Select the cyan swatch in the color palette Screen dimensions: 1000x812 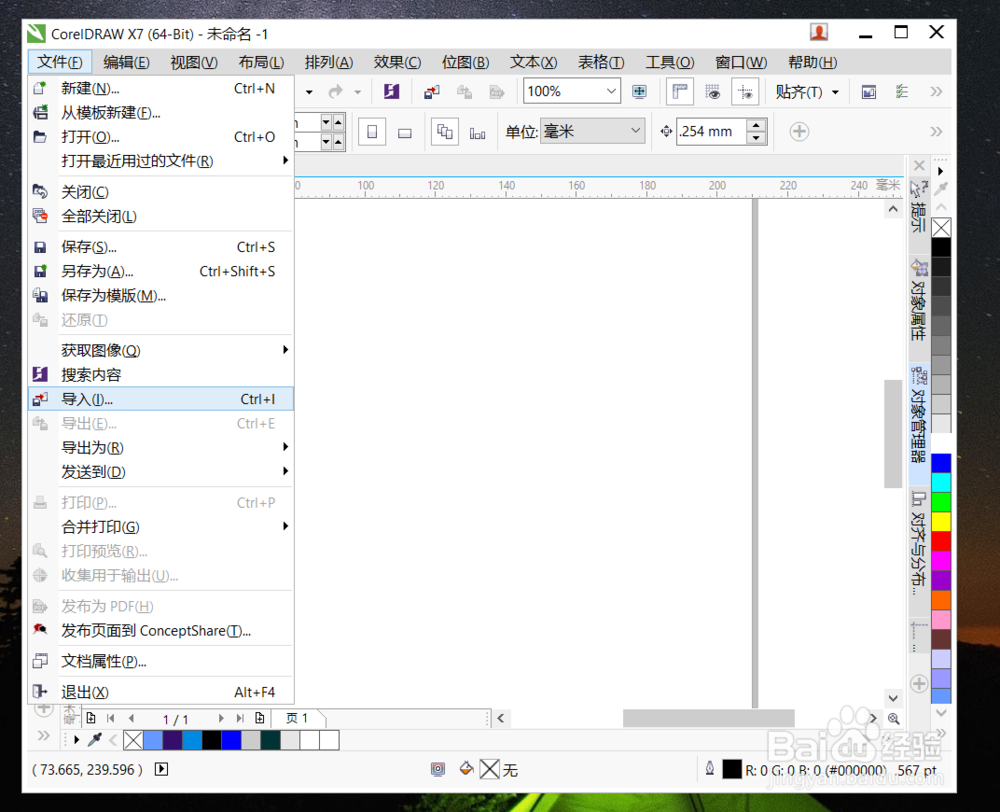point(940,481)
